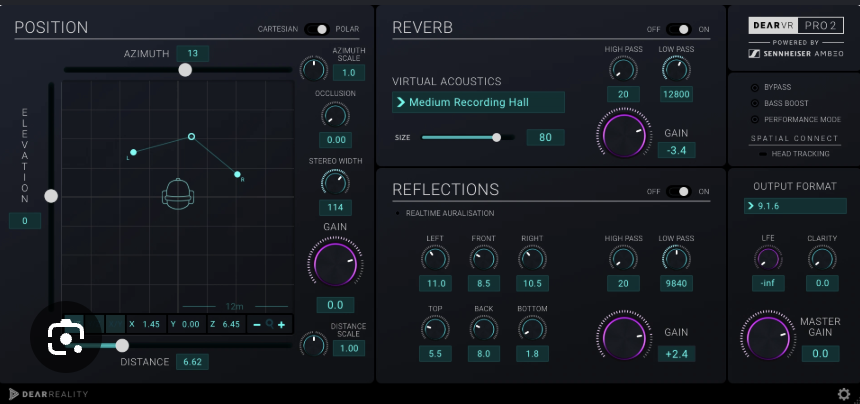Select the R source point in the grid
Viewport: 860px width, 404px height.
[237, 174]
